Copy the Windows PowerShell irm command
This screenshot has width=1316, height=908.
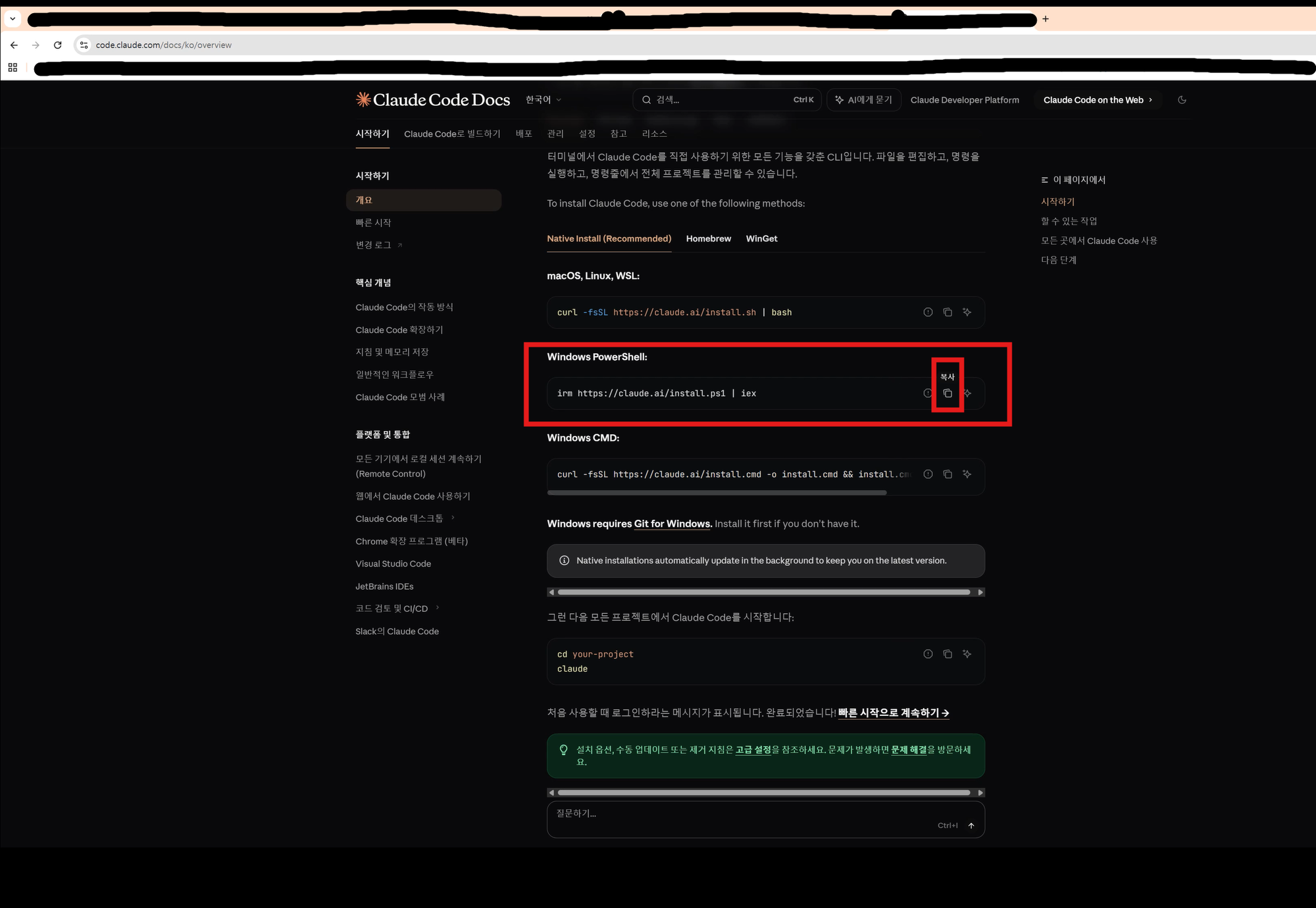(948, 393)
